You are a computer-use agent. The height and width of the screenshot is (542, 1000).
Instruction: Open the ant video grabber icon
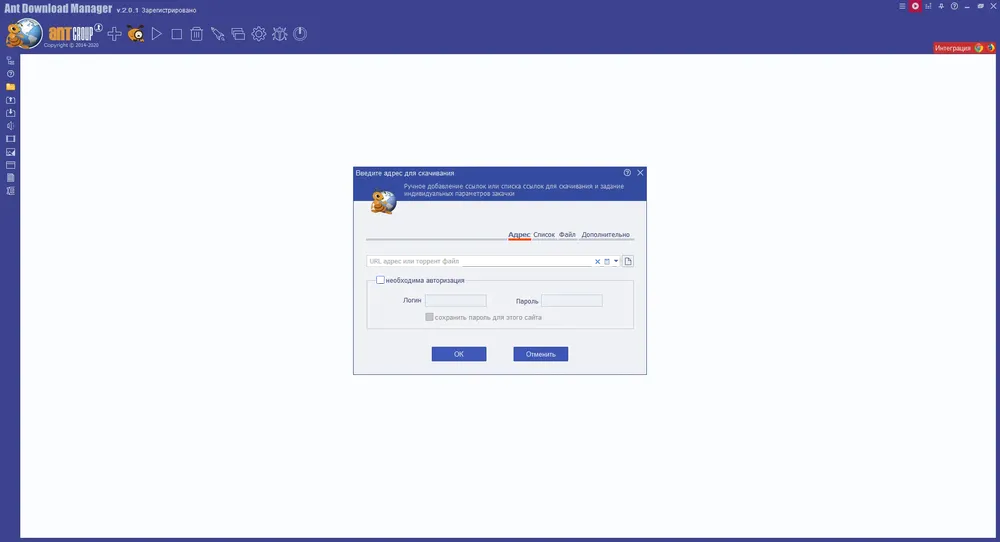(x=135, y=34)
